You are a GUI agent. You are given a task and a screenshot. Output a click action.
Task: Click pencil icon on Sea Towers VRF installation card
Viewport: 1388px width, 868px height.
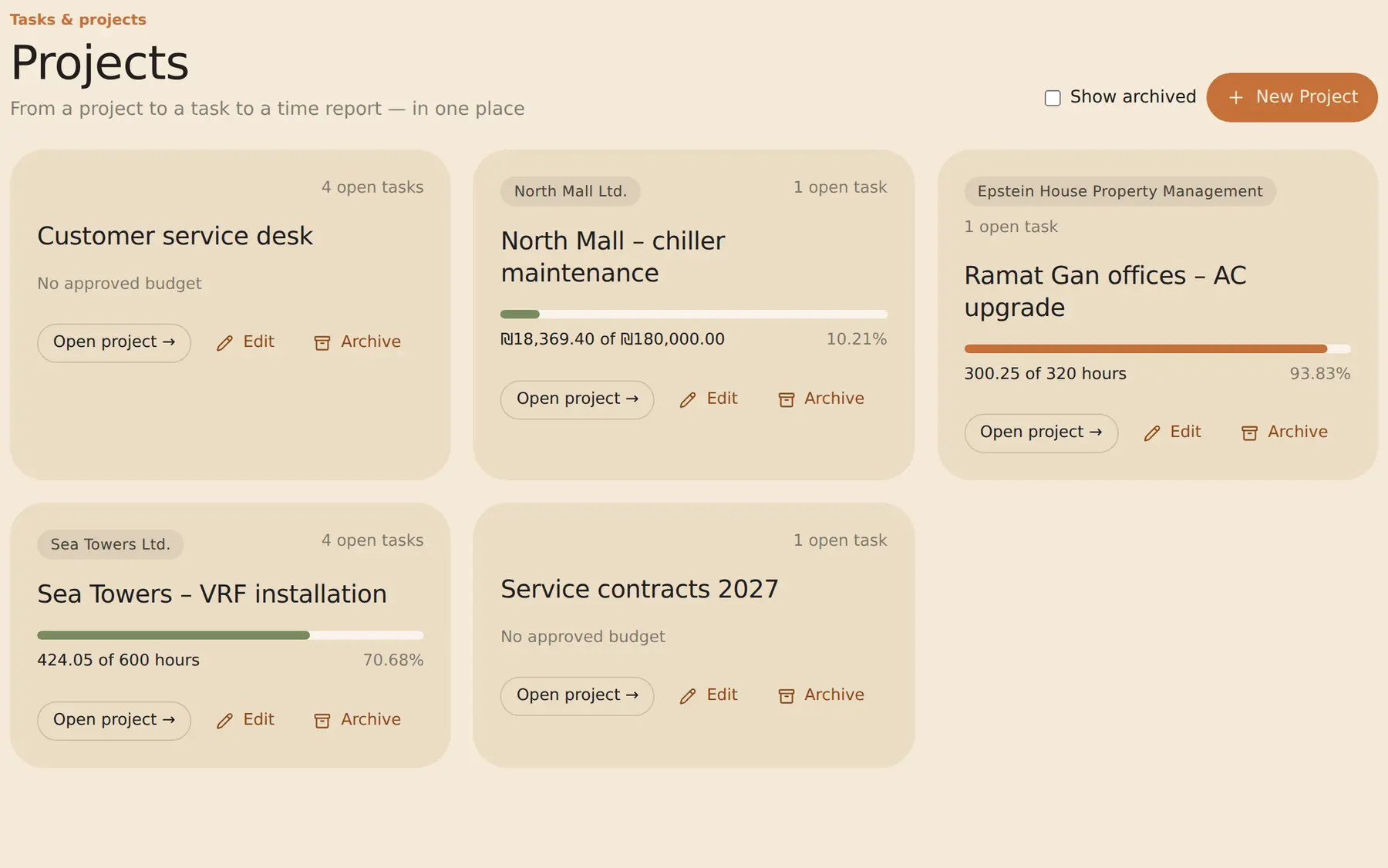click(224, 721)
